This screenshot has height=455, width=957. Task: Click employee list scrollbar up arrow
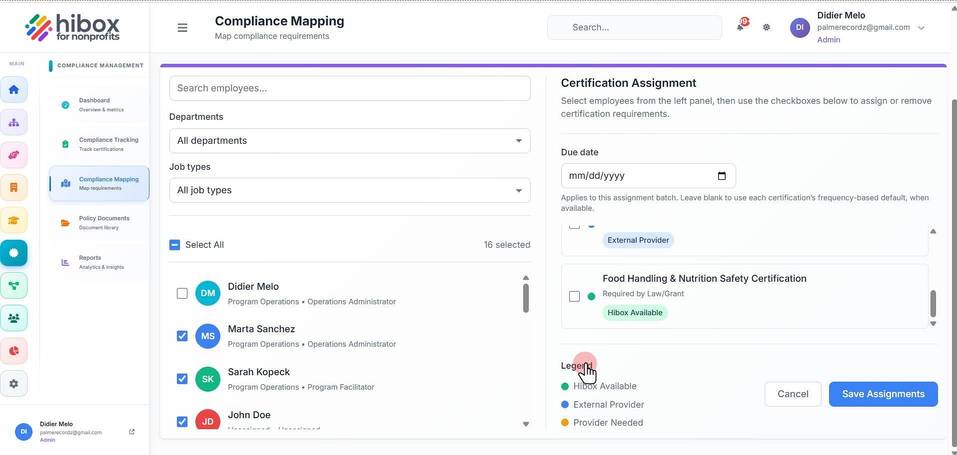(x=526, y=278)
